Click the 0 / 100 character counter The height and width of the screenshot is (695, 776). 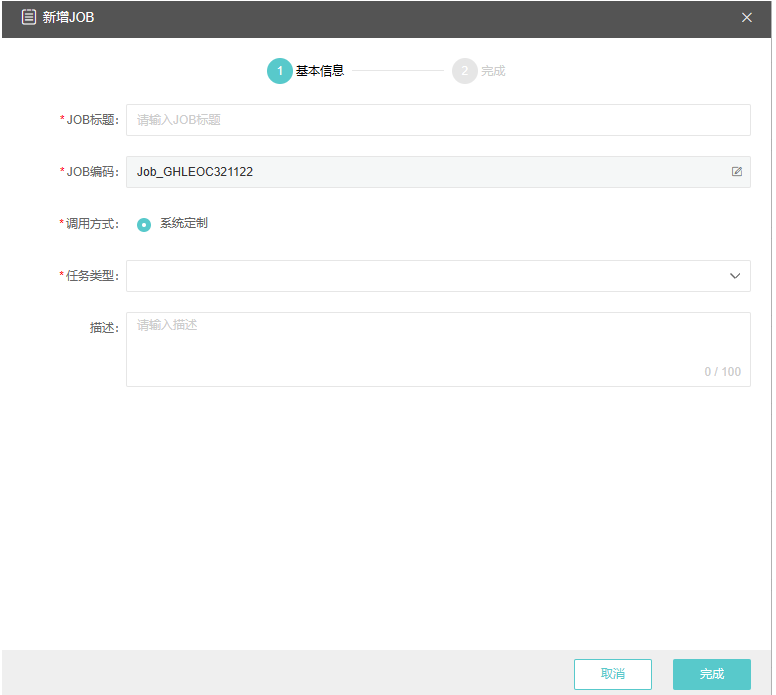tap(722, 372)
